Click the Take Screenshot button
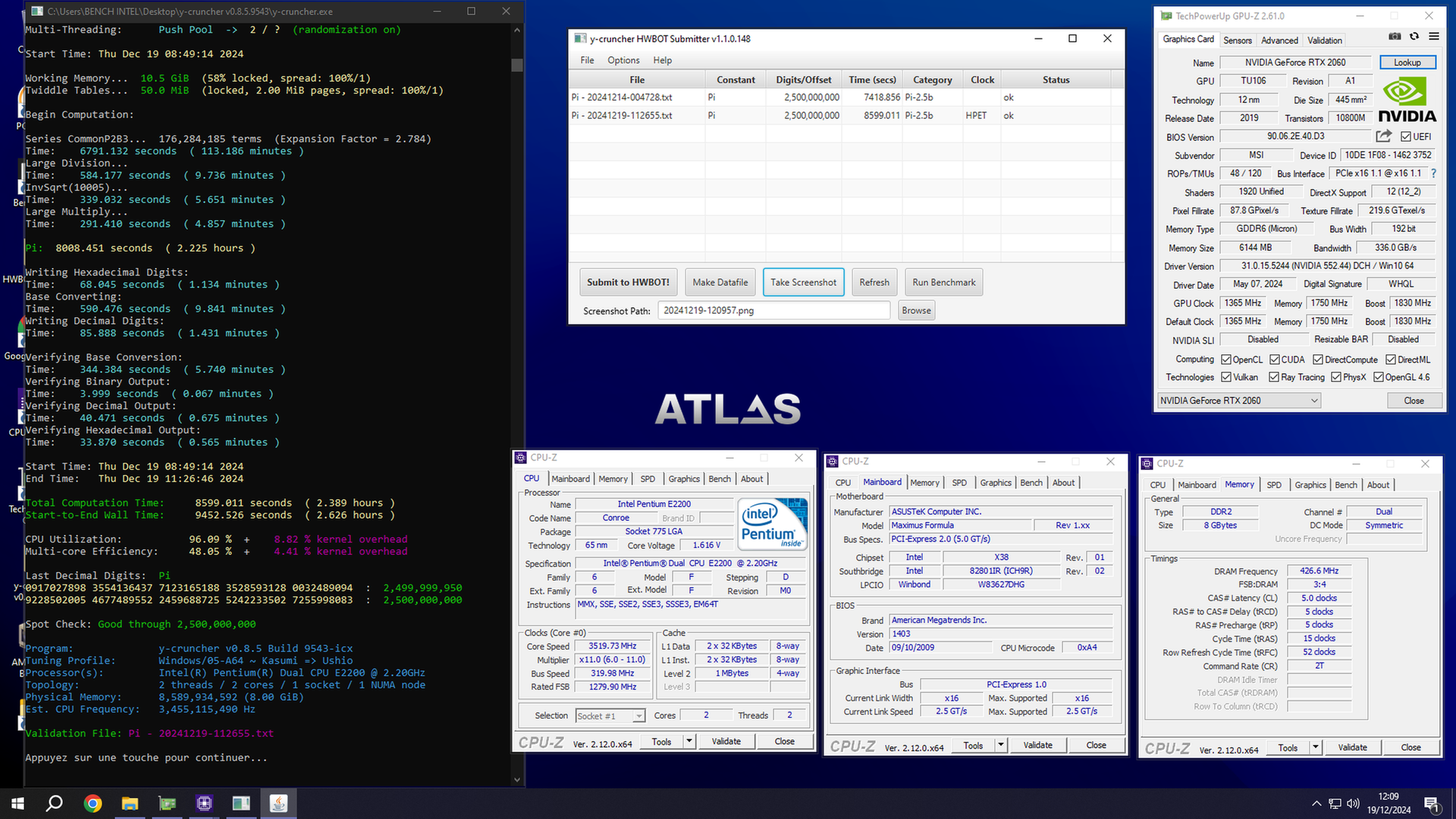 (803, 282)
